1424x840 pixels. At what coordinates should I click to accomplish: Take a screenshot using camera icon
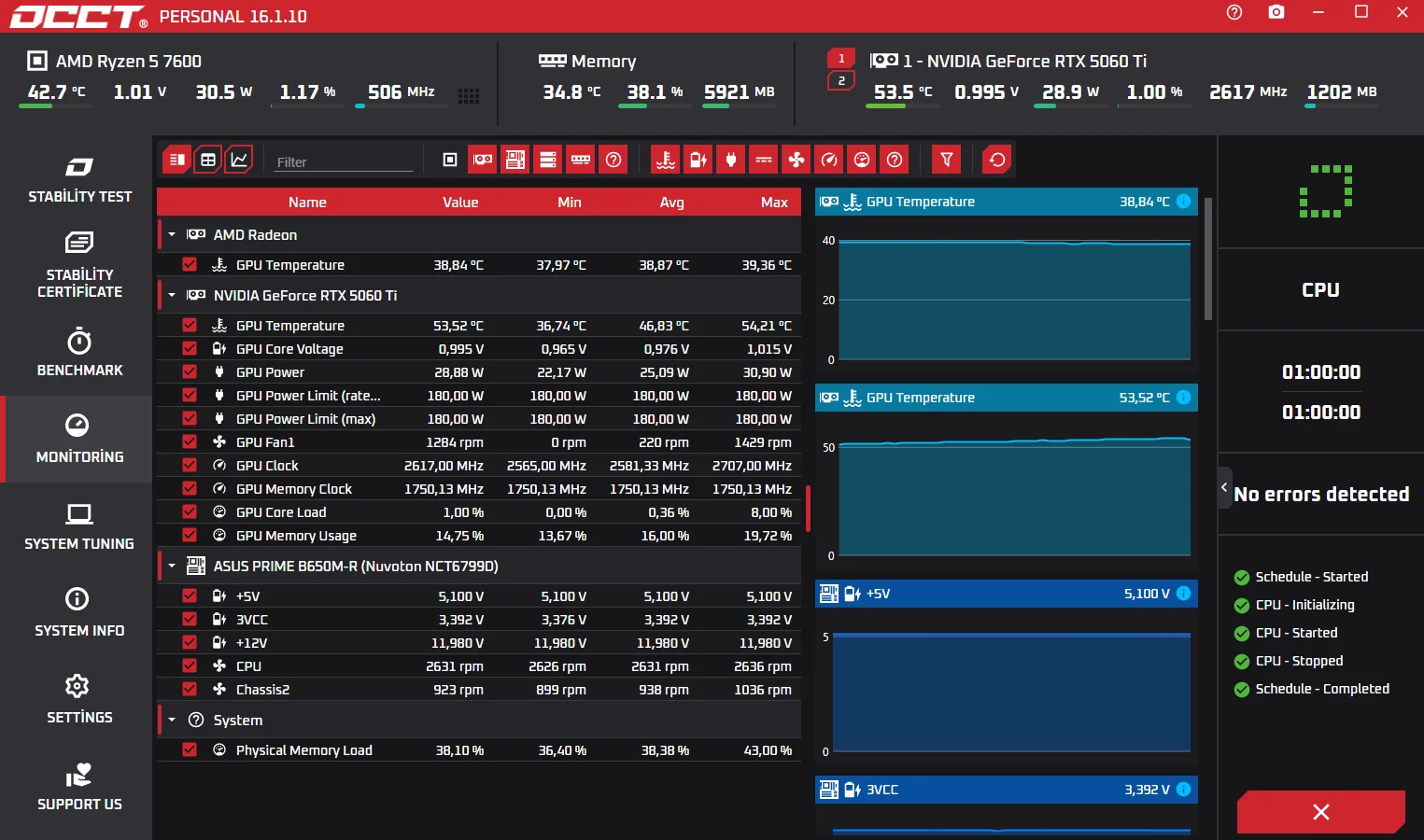click(1276, 12)
